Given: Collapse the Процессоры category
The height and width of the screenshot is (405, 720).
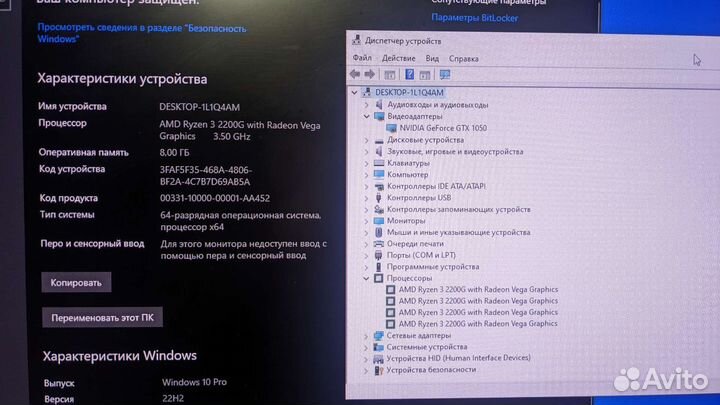Looking at the screenshot, I should coord(366,278).
